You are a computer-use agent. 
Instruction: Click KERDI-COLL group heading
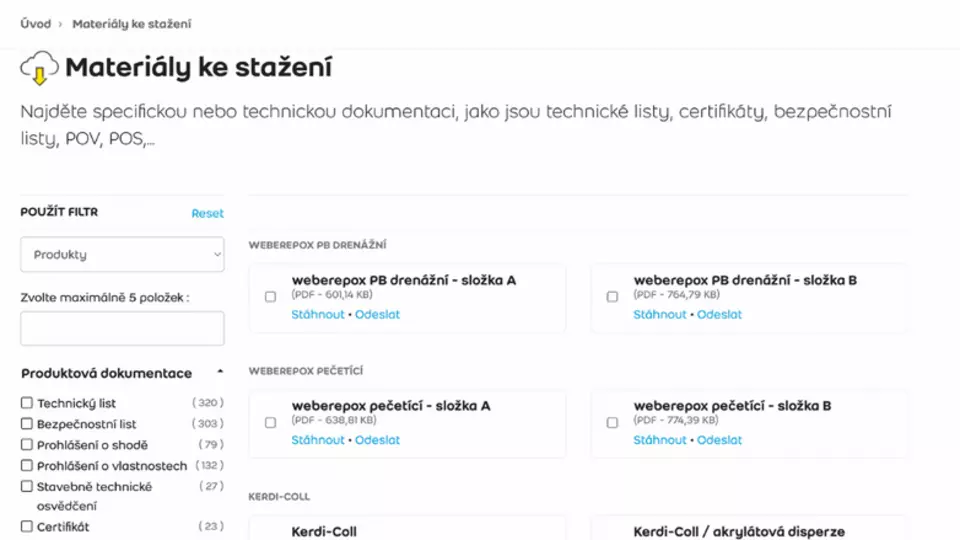[x=279, y=497]
